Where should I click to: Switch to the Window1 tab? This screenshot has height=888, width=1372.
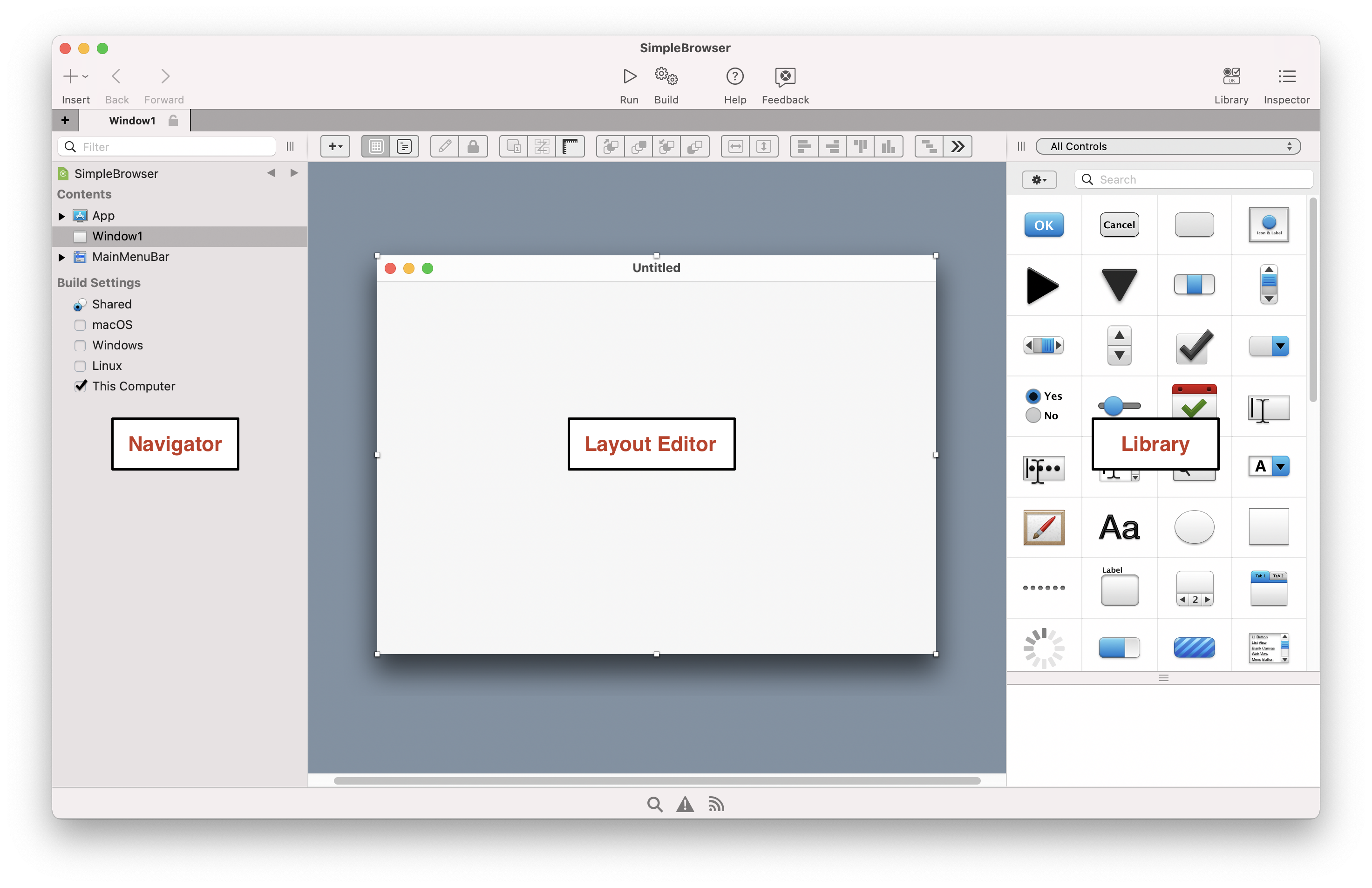[x=132, y=121]
